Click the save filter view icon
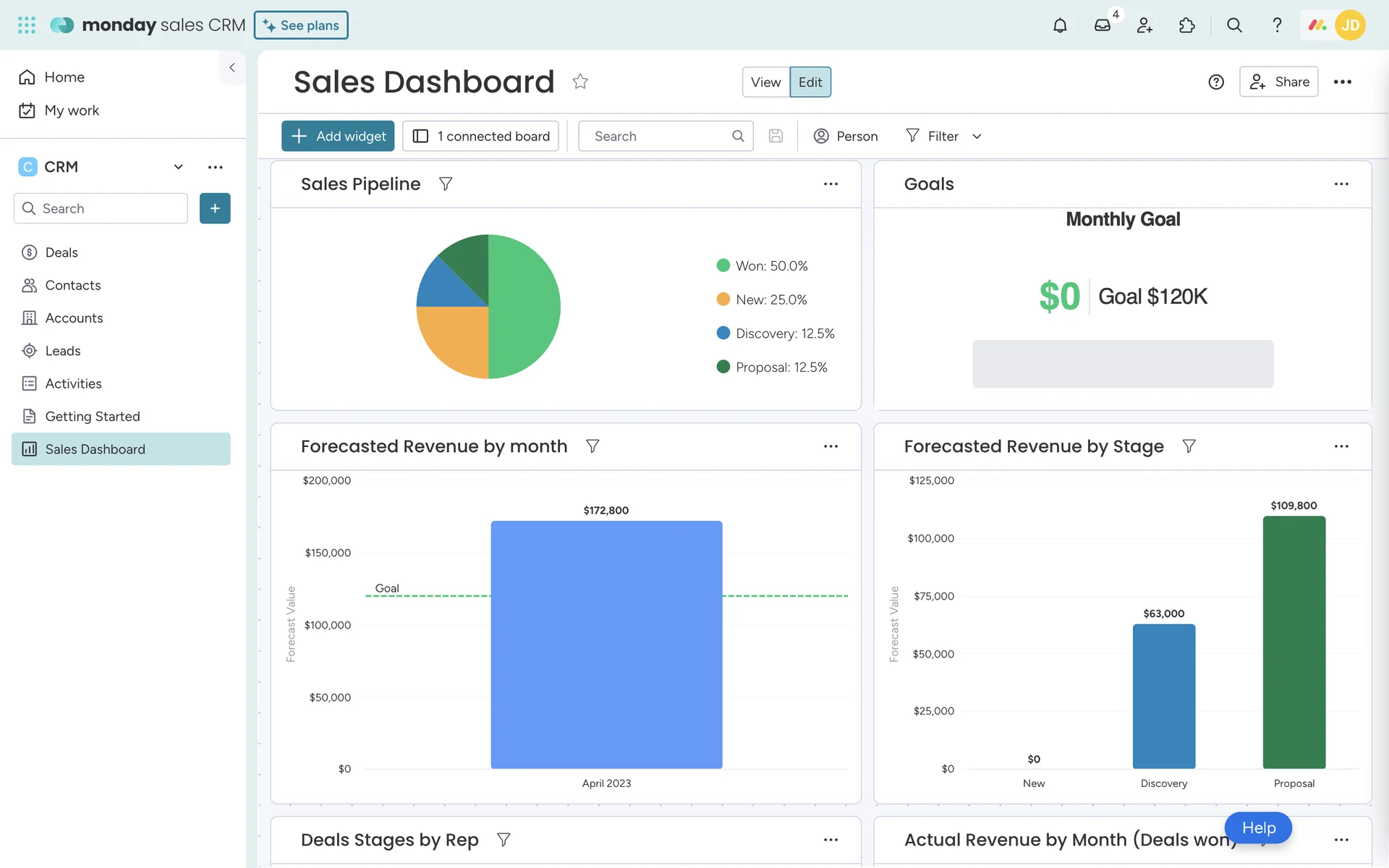The image size is (1389, 868). coord(776,136)
